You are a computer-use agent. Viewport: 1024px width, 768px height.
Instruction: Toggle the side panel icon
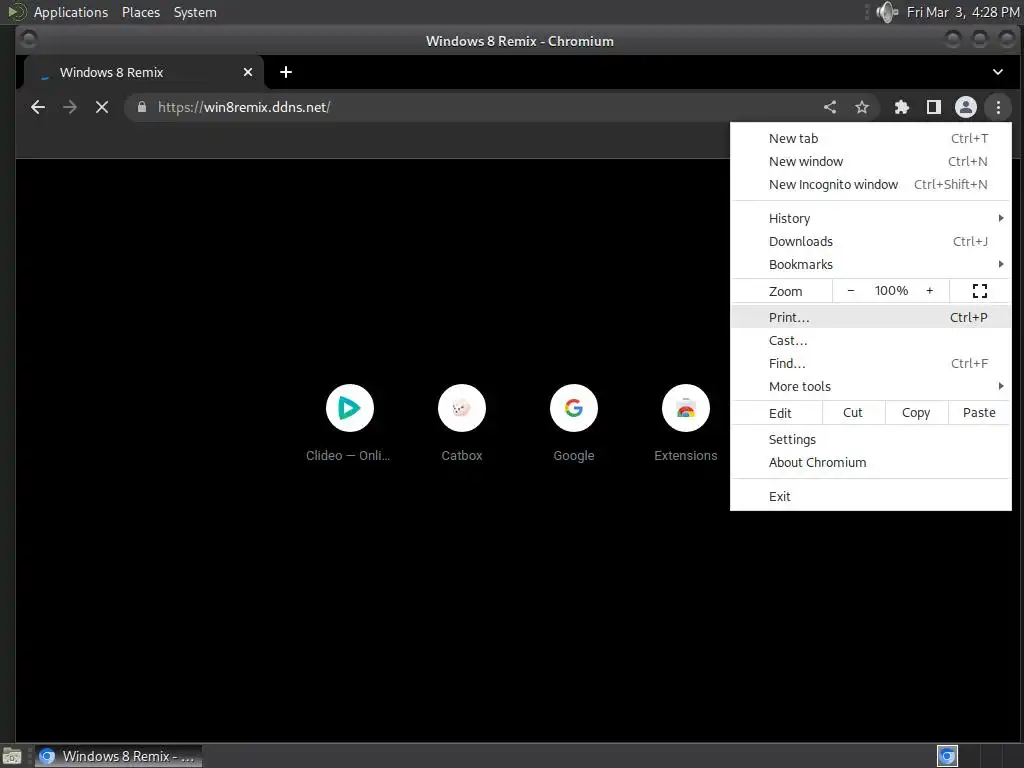click(934, 107)
